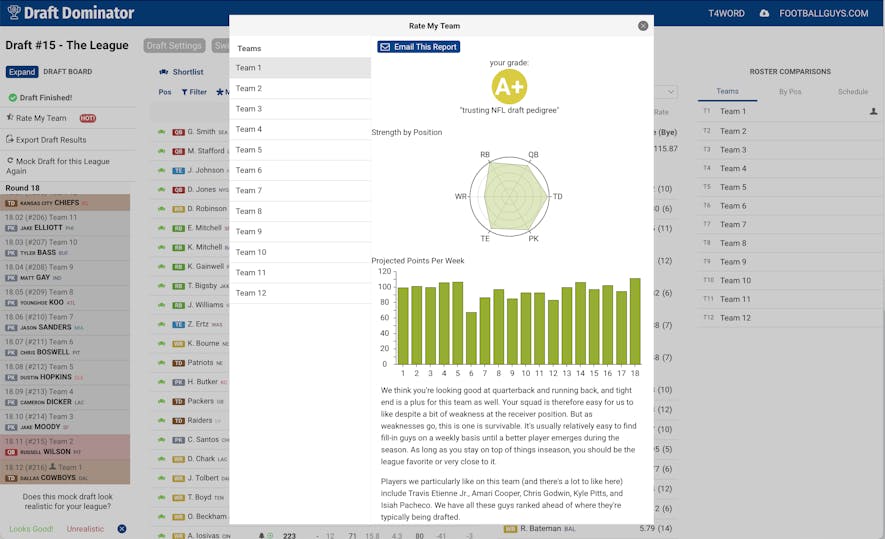Click Unrealistic feedback link
885x539 pixels.
(85, 529)
